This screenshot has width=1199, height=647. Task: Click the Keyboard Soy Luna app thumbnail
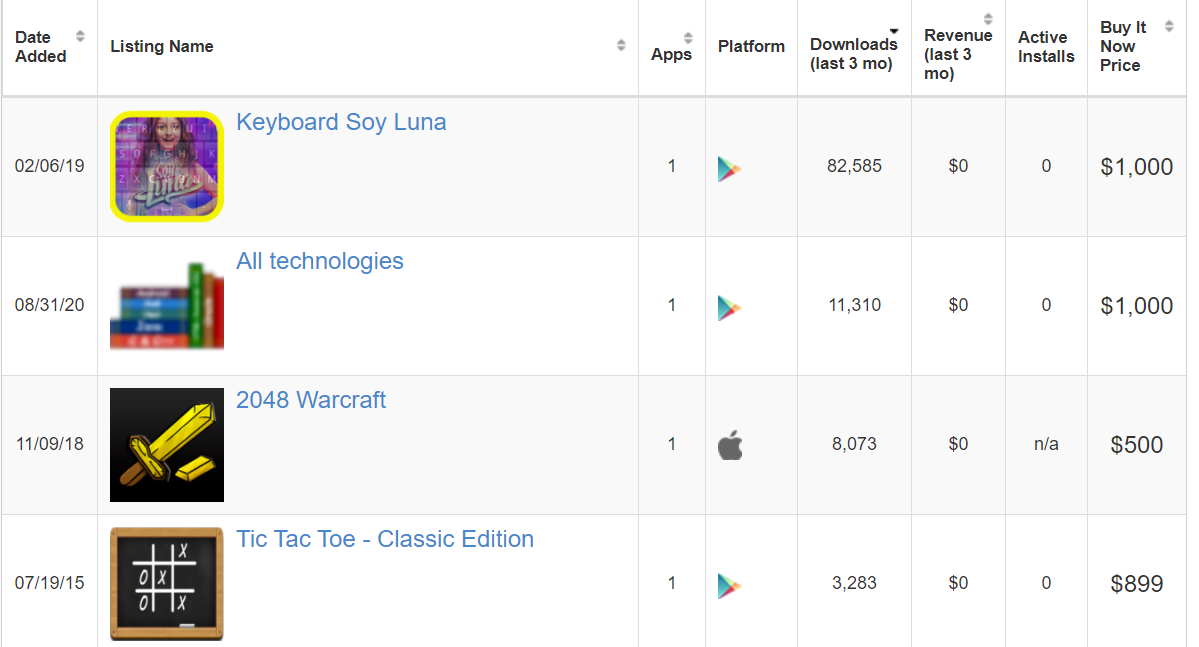pyautogui.click(x=167, y=167)
